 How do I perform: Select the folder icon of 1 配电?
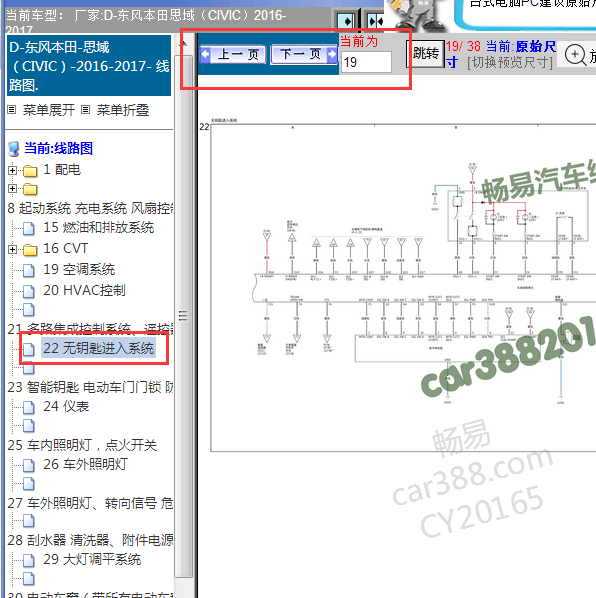coord(30,170)
